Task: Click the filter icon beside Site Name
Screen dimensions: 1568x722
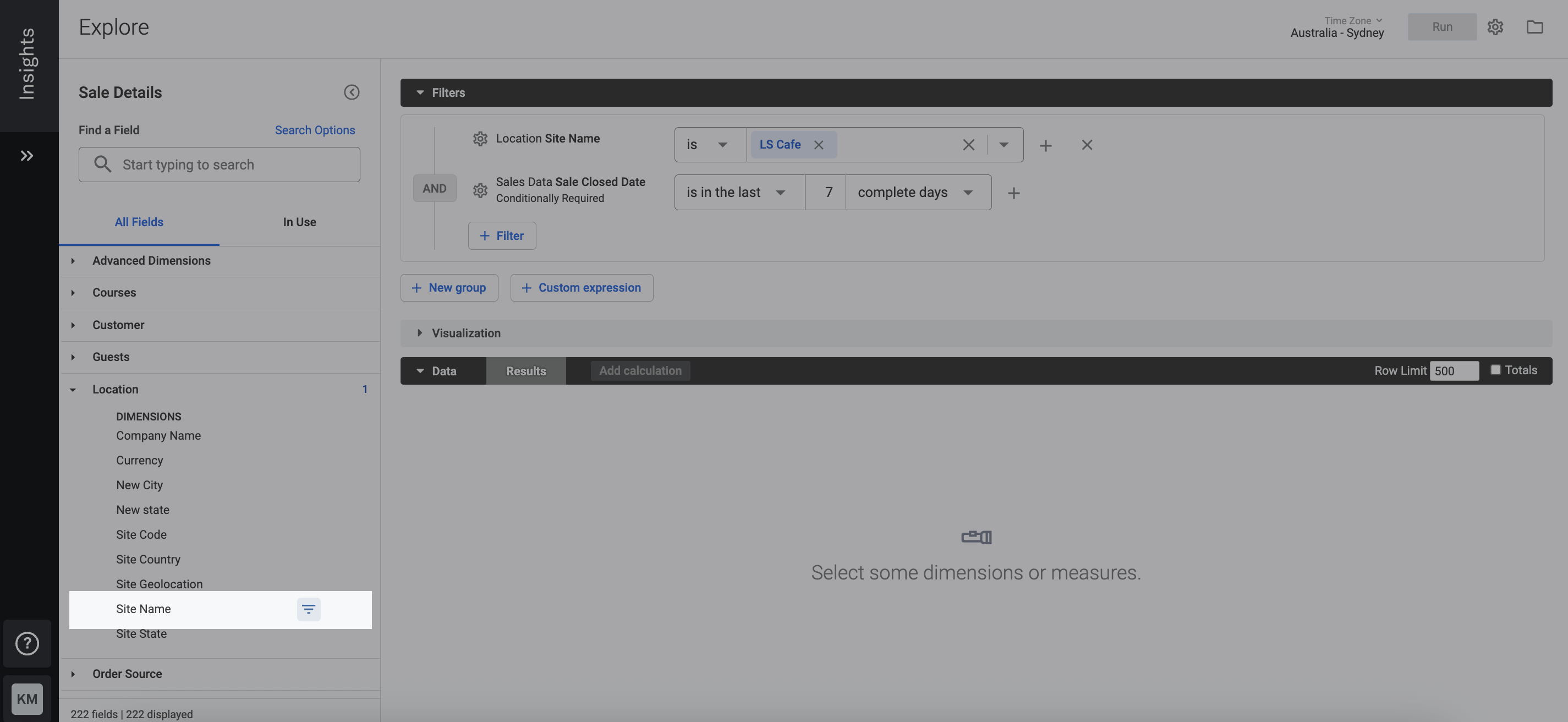Action: pyautogui.click(x=309, y=609)
